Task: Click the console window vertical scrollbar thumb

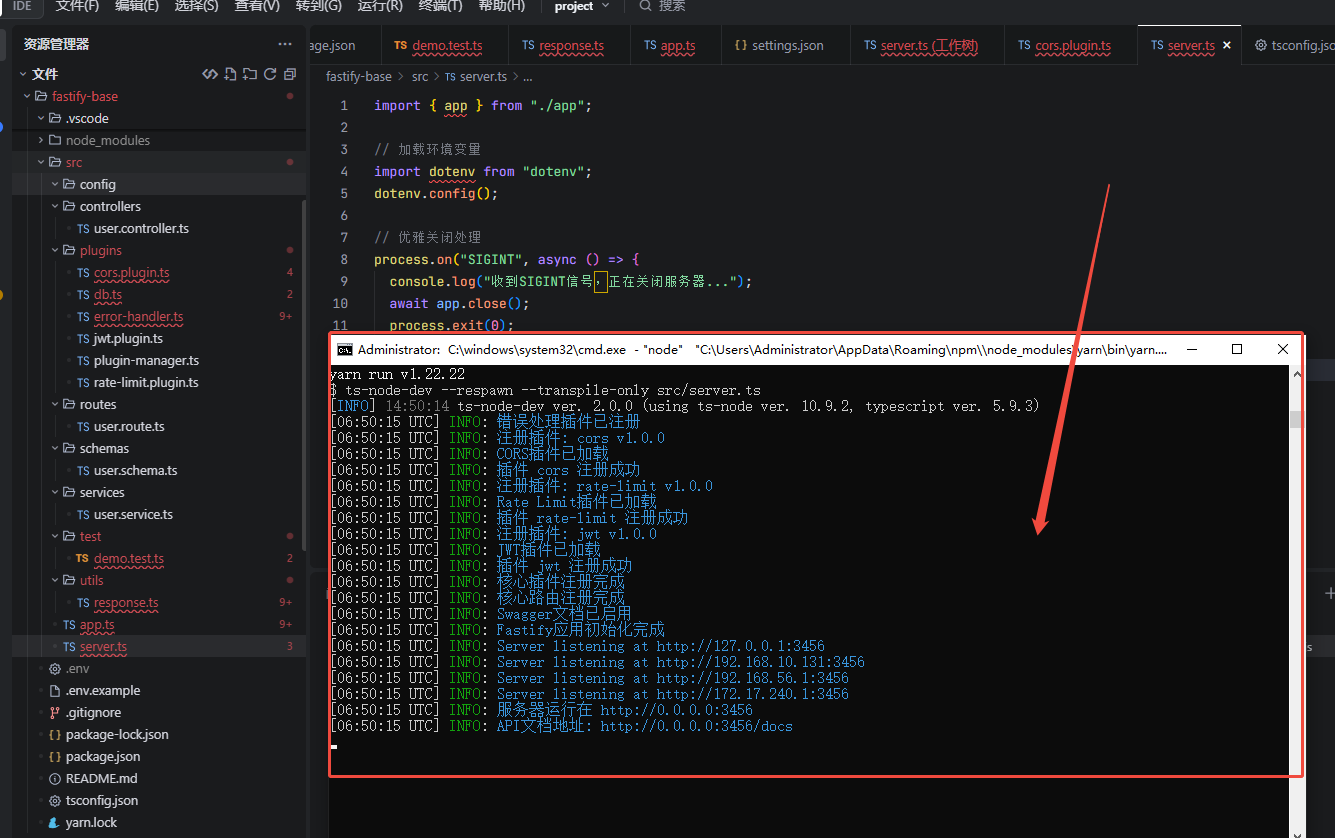Action: pos(1296,419)
